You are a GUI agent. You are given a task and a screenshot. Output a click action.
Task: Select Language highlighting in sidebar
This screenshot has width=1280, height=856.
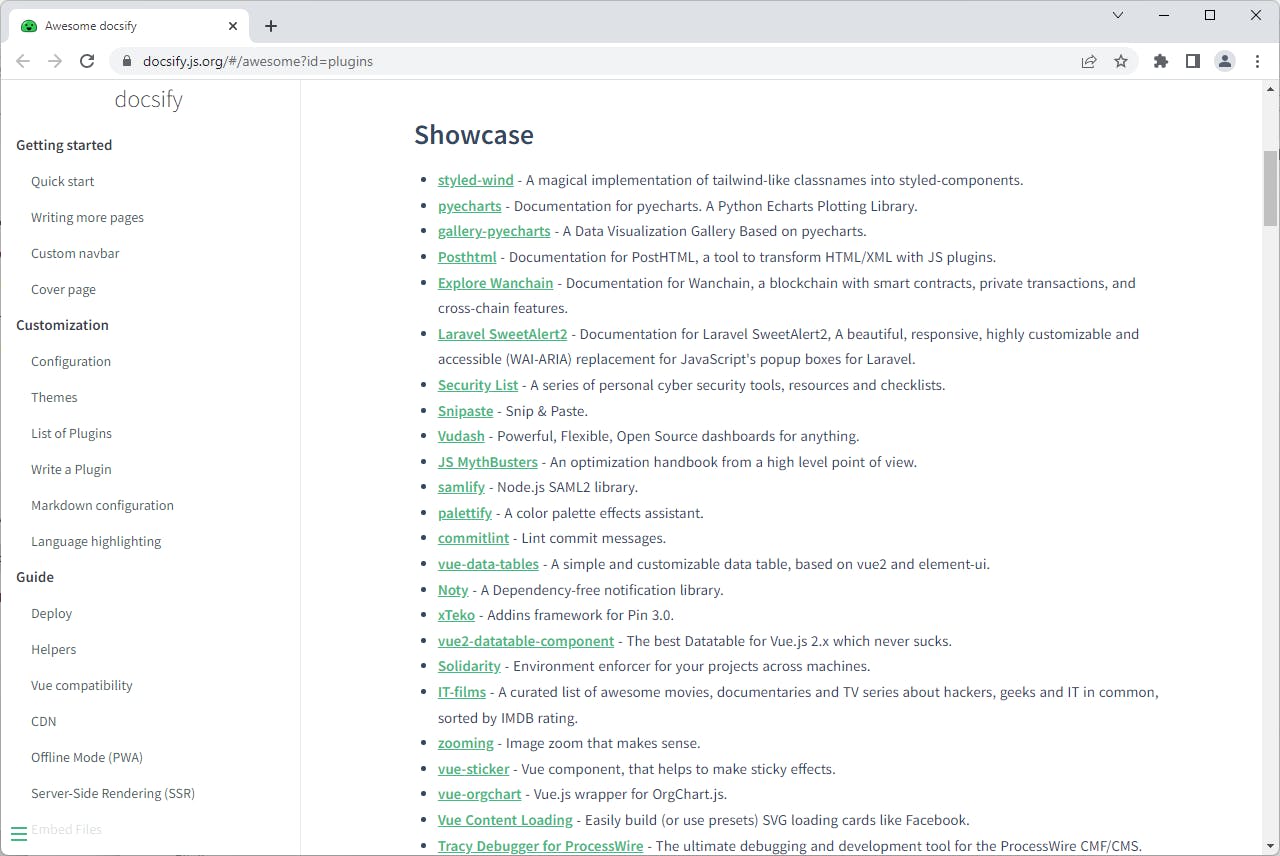pos(96,541)
